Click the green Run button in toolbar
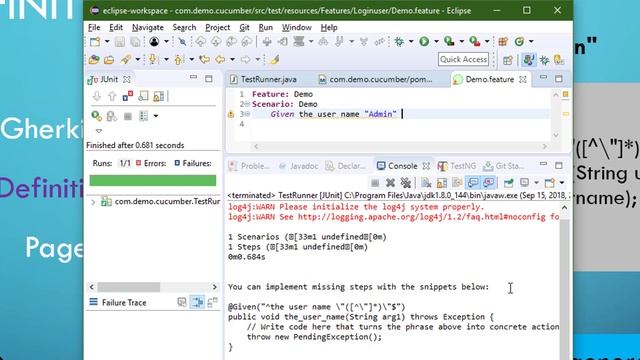The height and width of the screenshot is (360, 640). coord(424,42)
